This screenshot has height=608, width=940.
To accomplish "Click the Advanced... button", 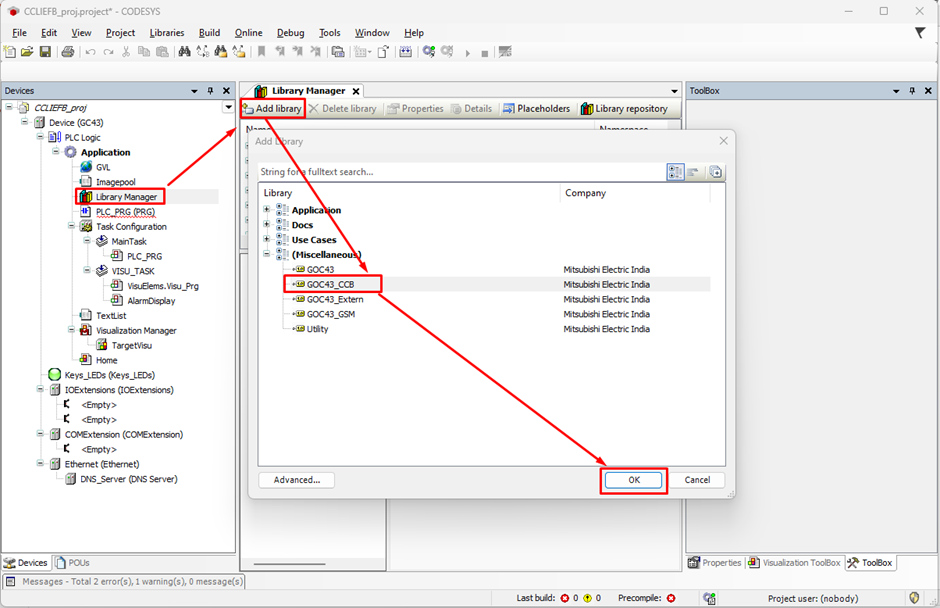I will [x=297, y=480].
